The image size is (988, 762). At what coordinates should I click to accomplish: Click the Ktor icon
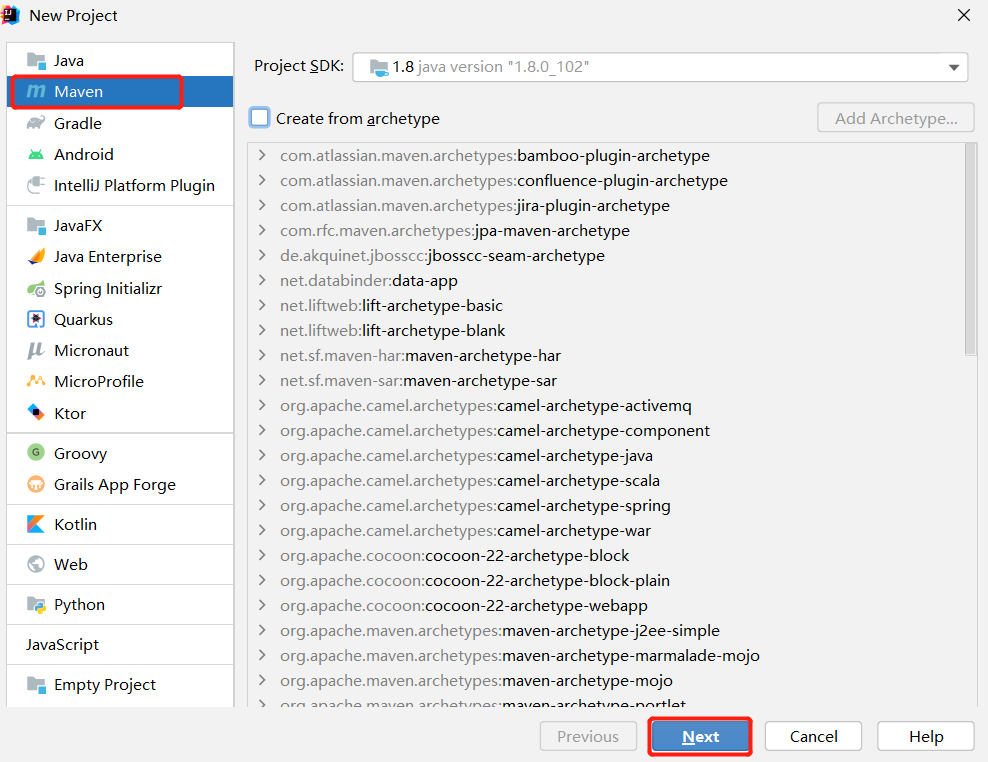(x=37, y=413)
